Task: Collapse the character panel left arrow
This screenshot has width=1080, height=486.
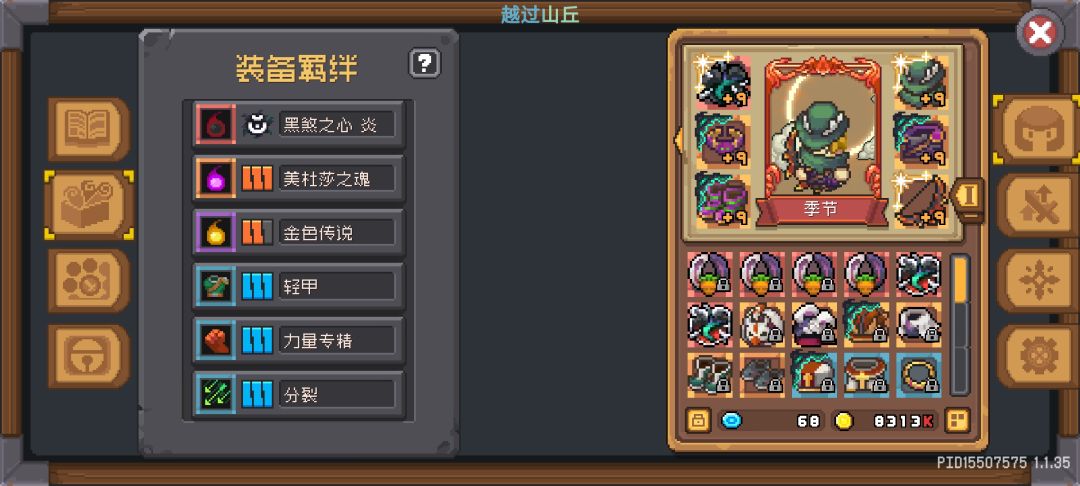Action: [677, 139]
